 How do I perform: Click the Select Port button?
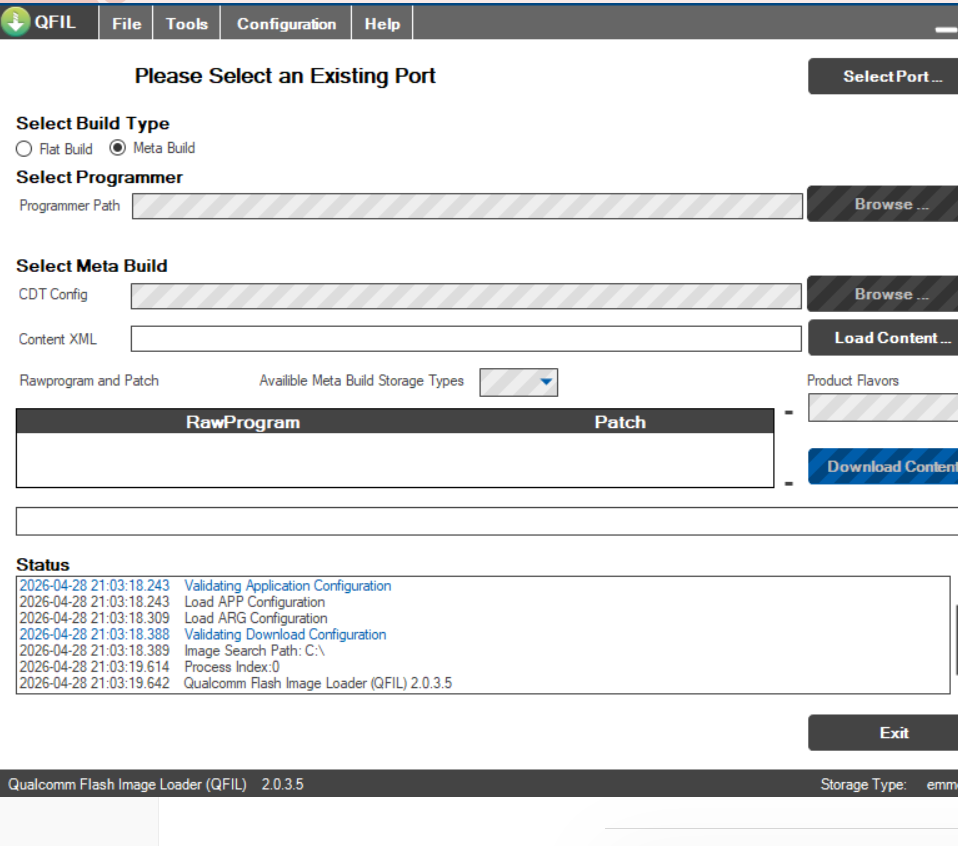pyautogui.click(x=883, y=76)
